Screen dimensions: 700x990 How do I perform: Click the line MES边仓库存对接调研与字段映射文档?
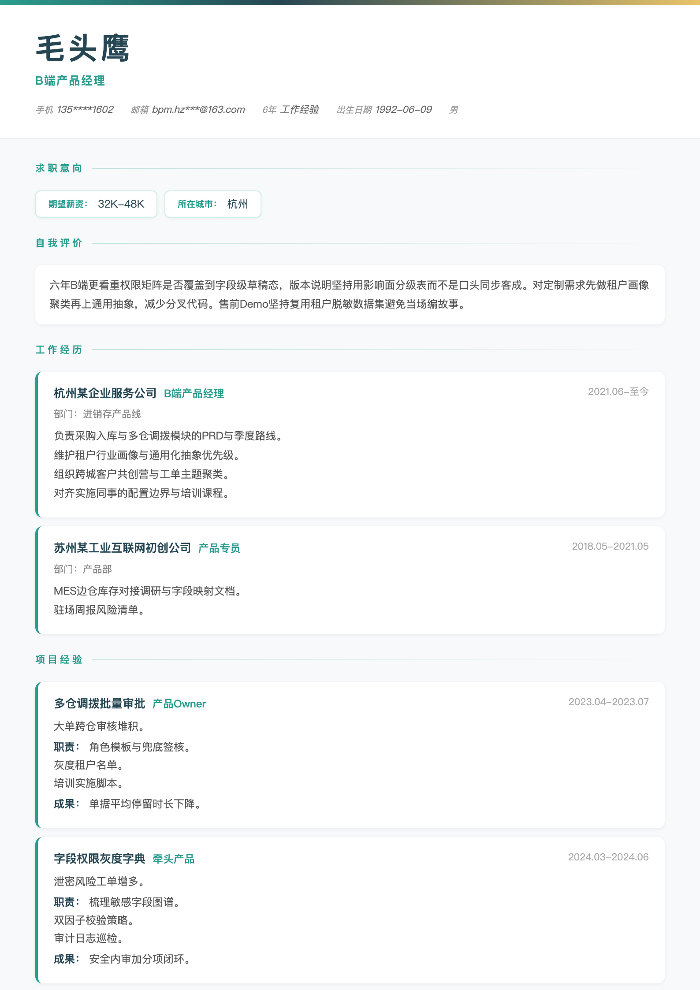(148, 592)
